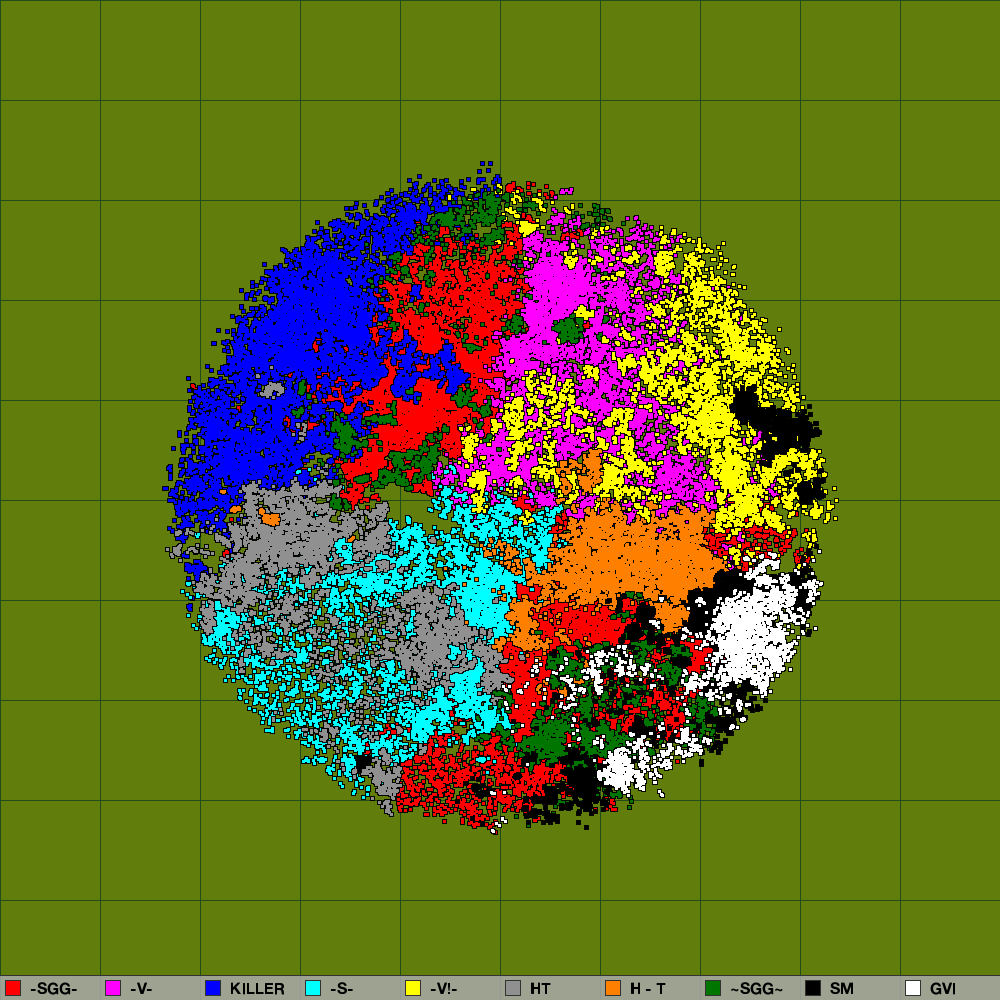Click the white GVI legend swatch

coord(913,988)
